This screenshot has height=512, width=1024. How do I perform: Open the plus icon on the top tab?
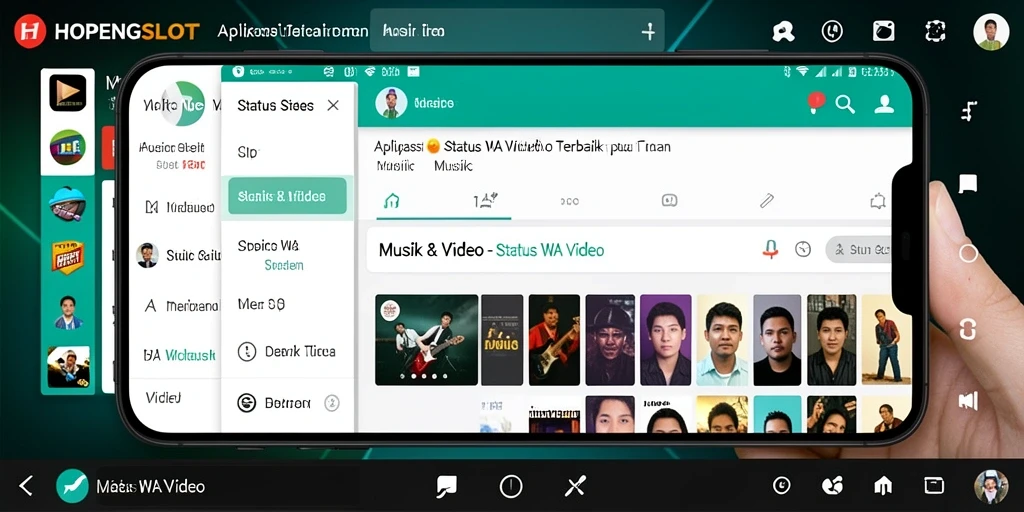(x=648, y=31)
